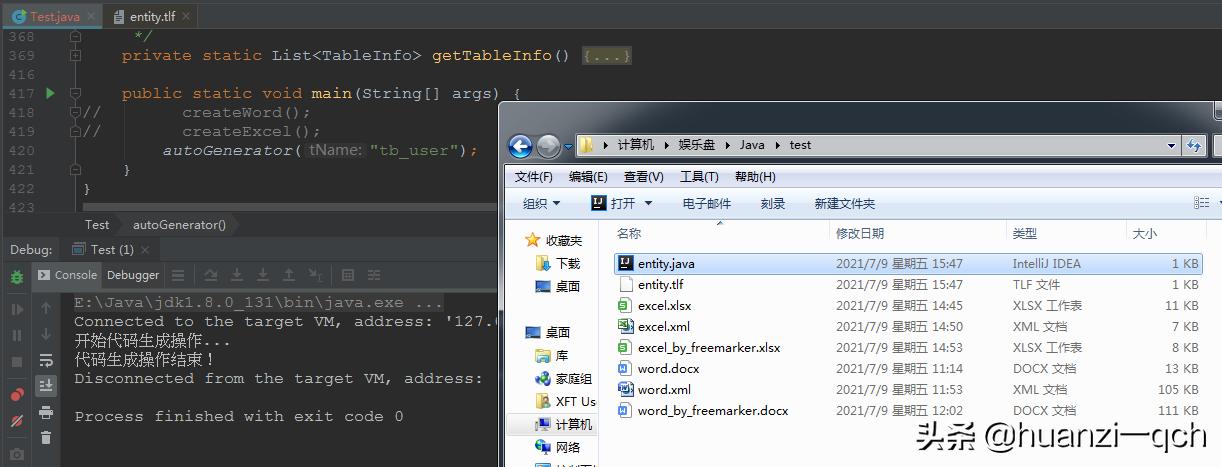Collapse the main method fold marker
Screen dimensions: 1222x467
click(75, 93)
